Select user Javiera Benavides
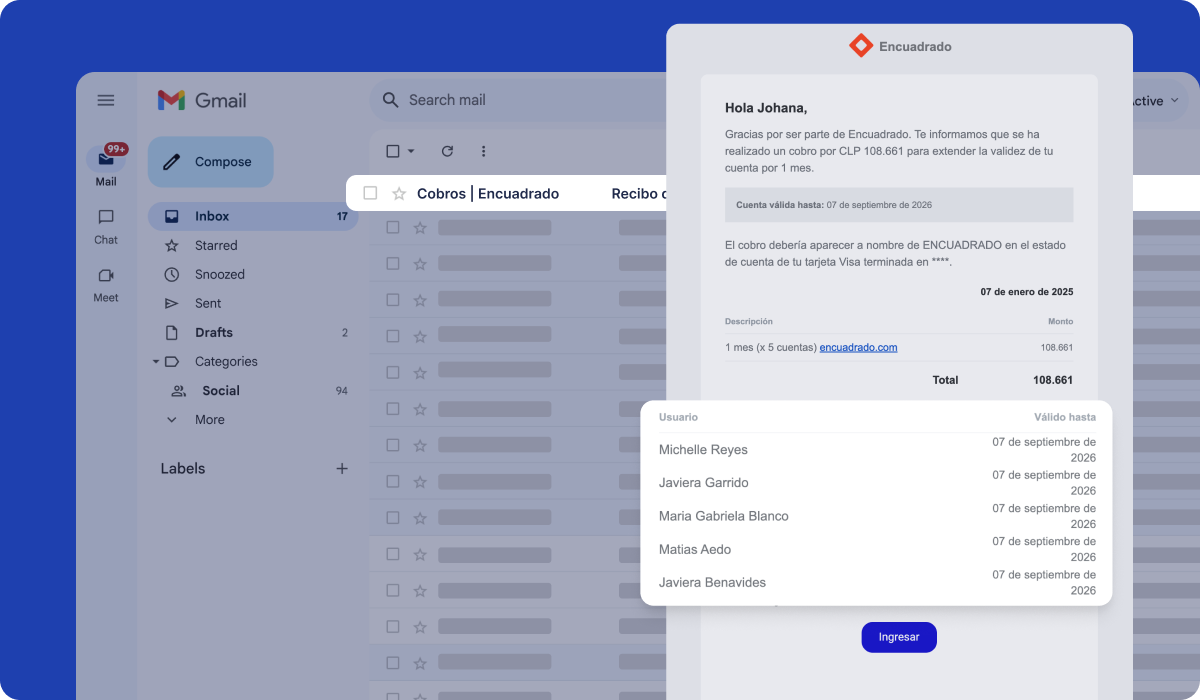This screenshot has width=1200, height=700. click(712, 582)
